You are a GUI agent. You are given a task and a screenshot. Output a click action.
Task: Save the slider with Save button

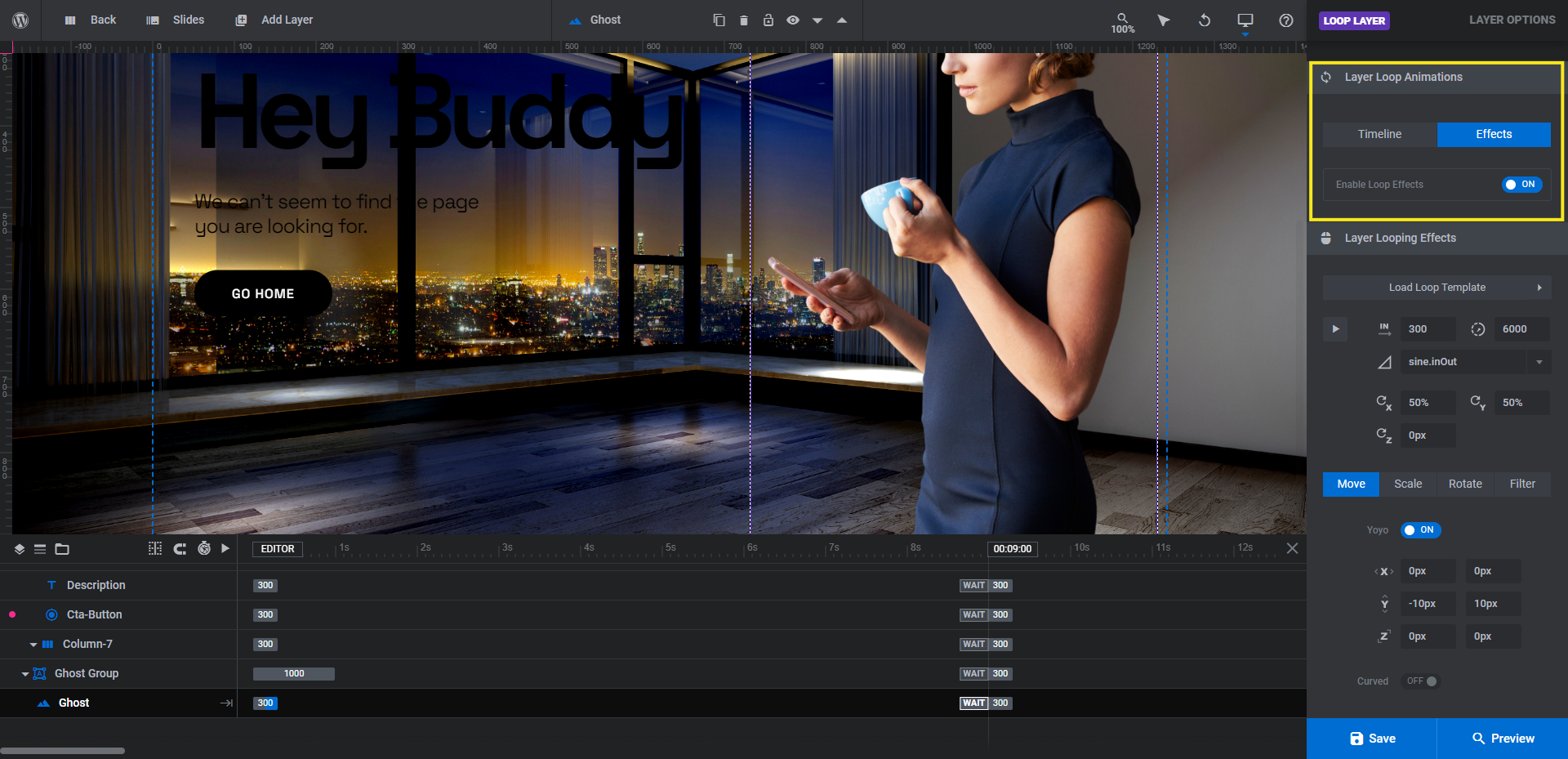1372,739
